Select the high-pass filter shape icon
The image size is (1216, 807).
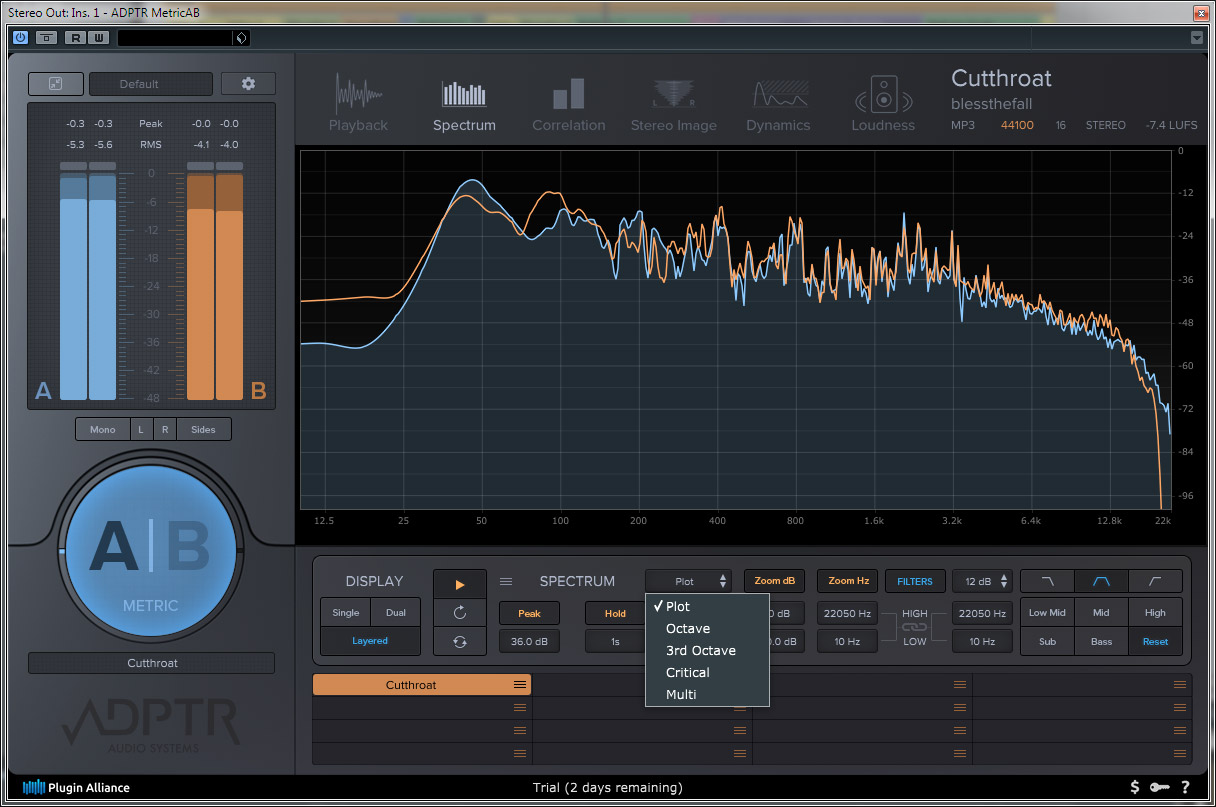pyautogui.click(x=1155, y=581)
